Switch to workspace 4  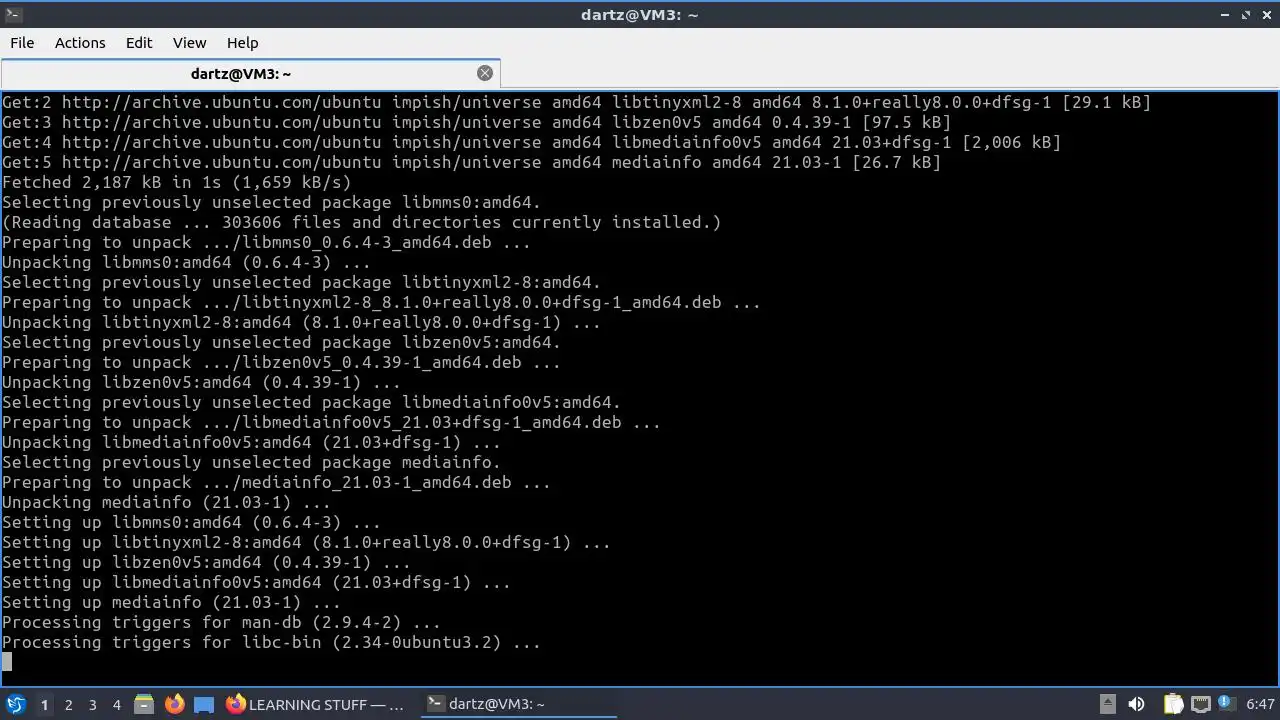tap(116, 705)
